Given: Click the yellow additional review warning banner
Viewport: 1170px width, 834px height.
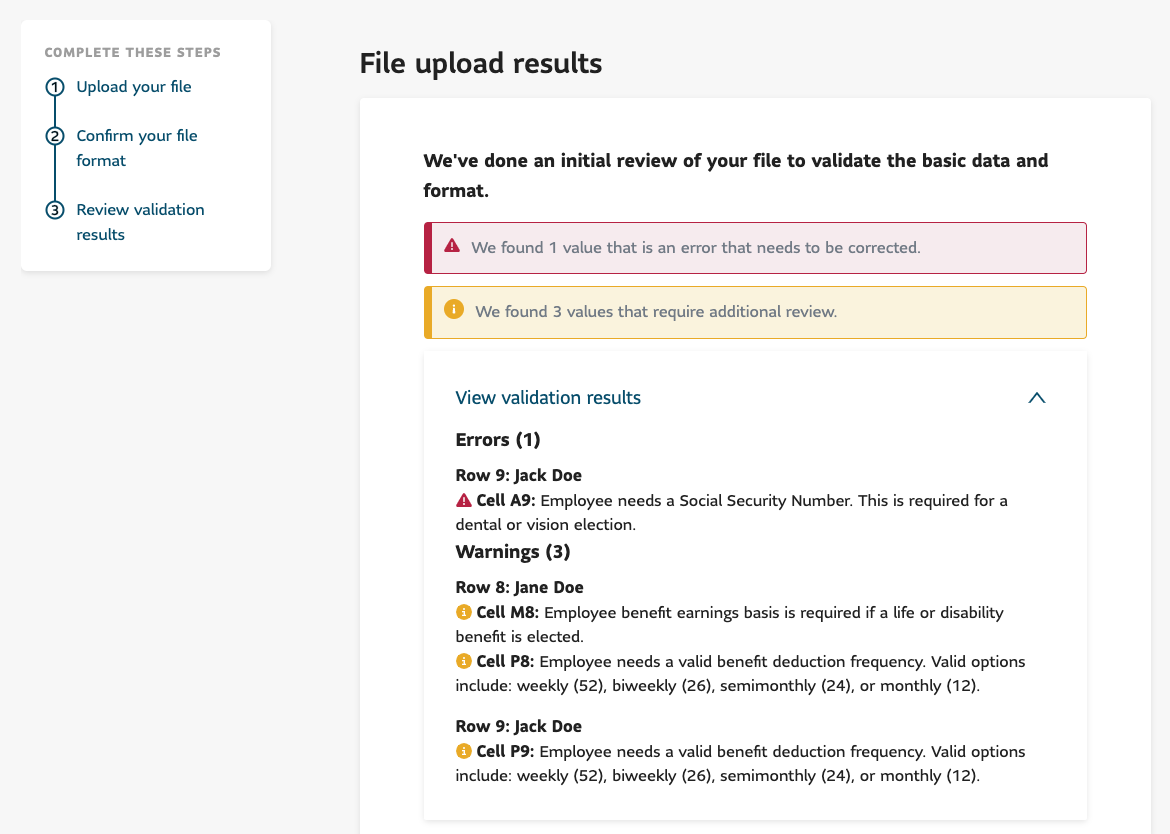Looking at the screenshot, I should [756, 312].
